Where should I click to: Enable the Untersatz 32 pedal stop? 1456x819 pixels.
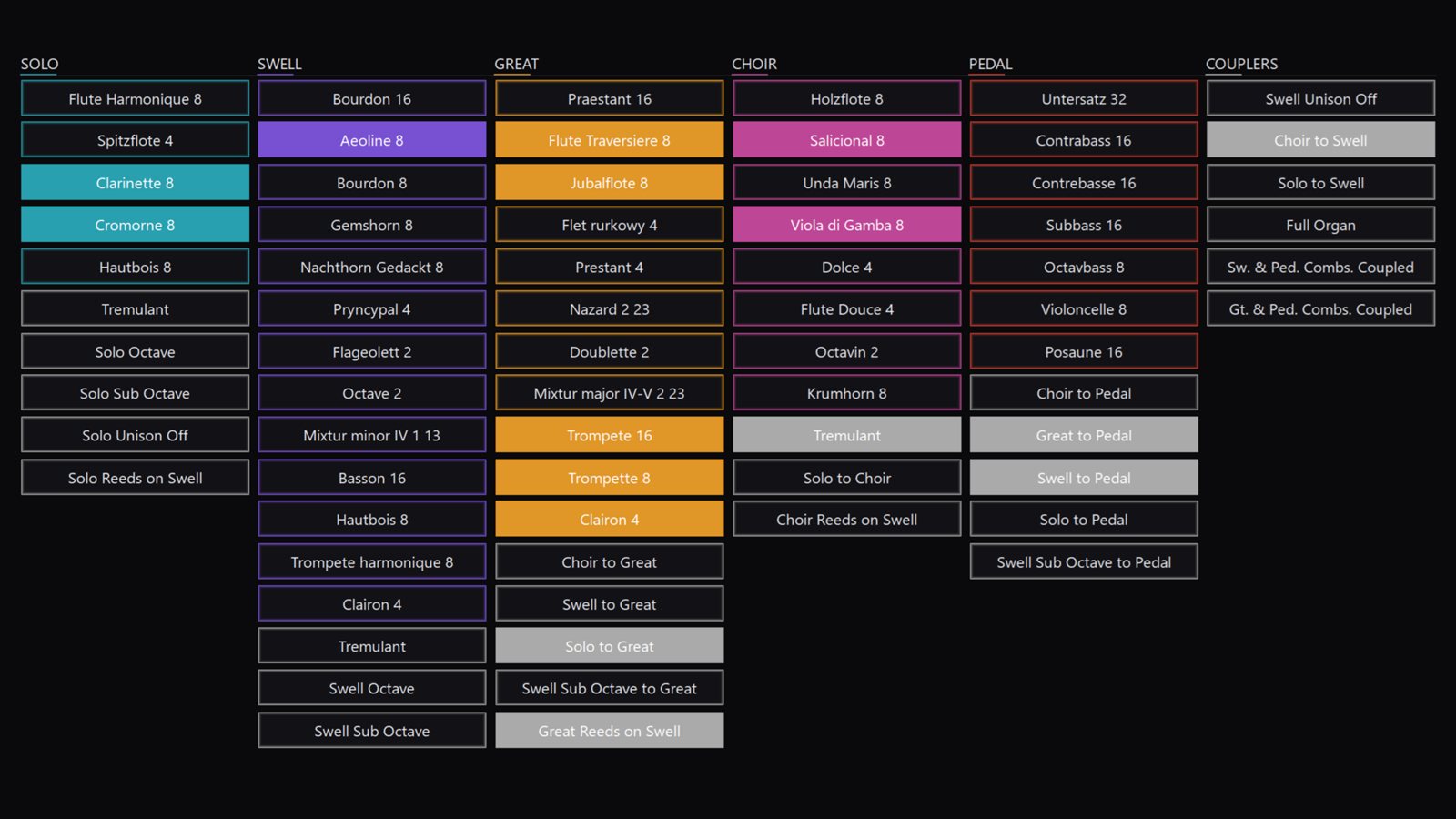coord(1084,98)
